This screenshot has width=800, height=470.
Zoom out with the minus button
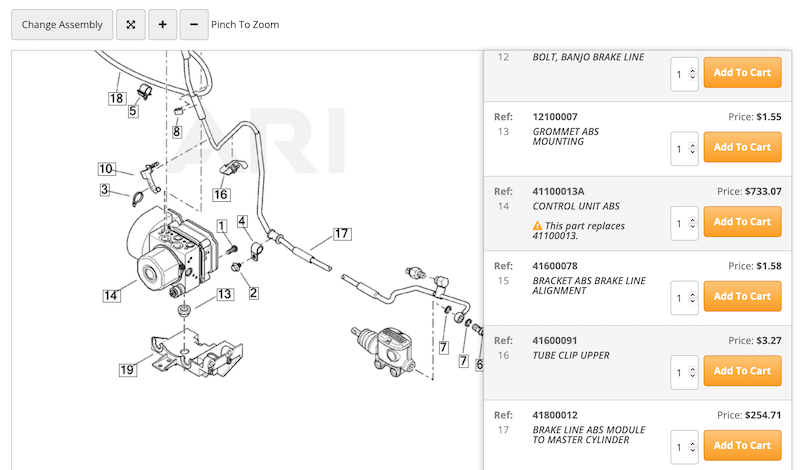[194, 24]
